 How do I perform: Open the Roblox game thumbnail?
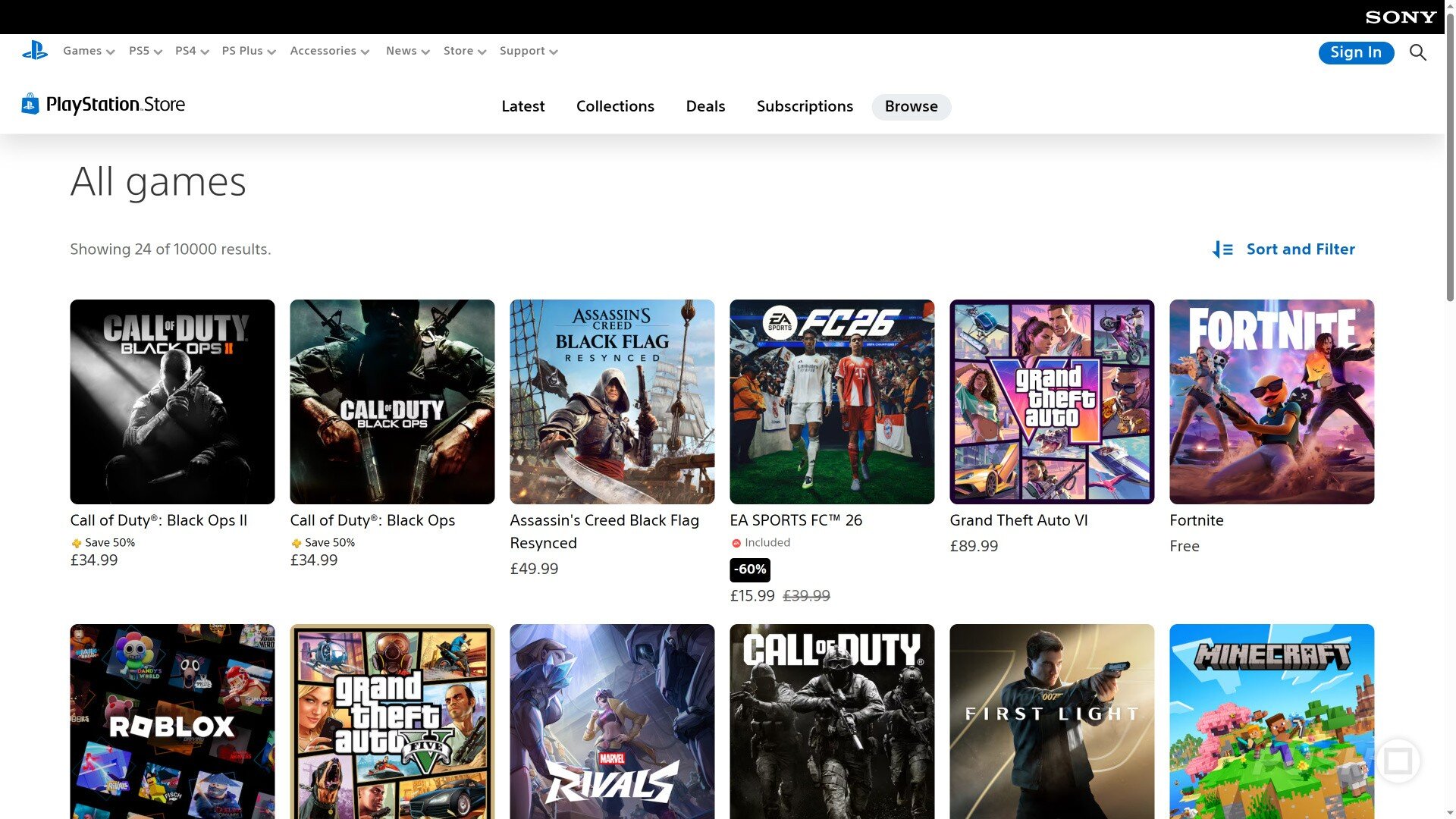pos(172,721)
